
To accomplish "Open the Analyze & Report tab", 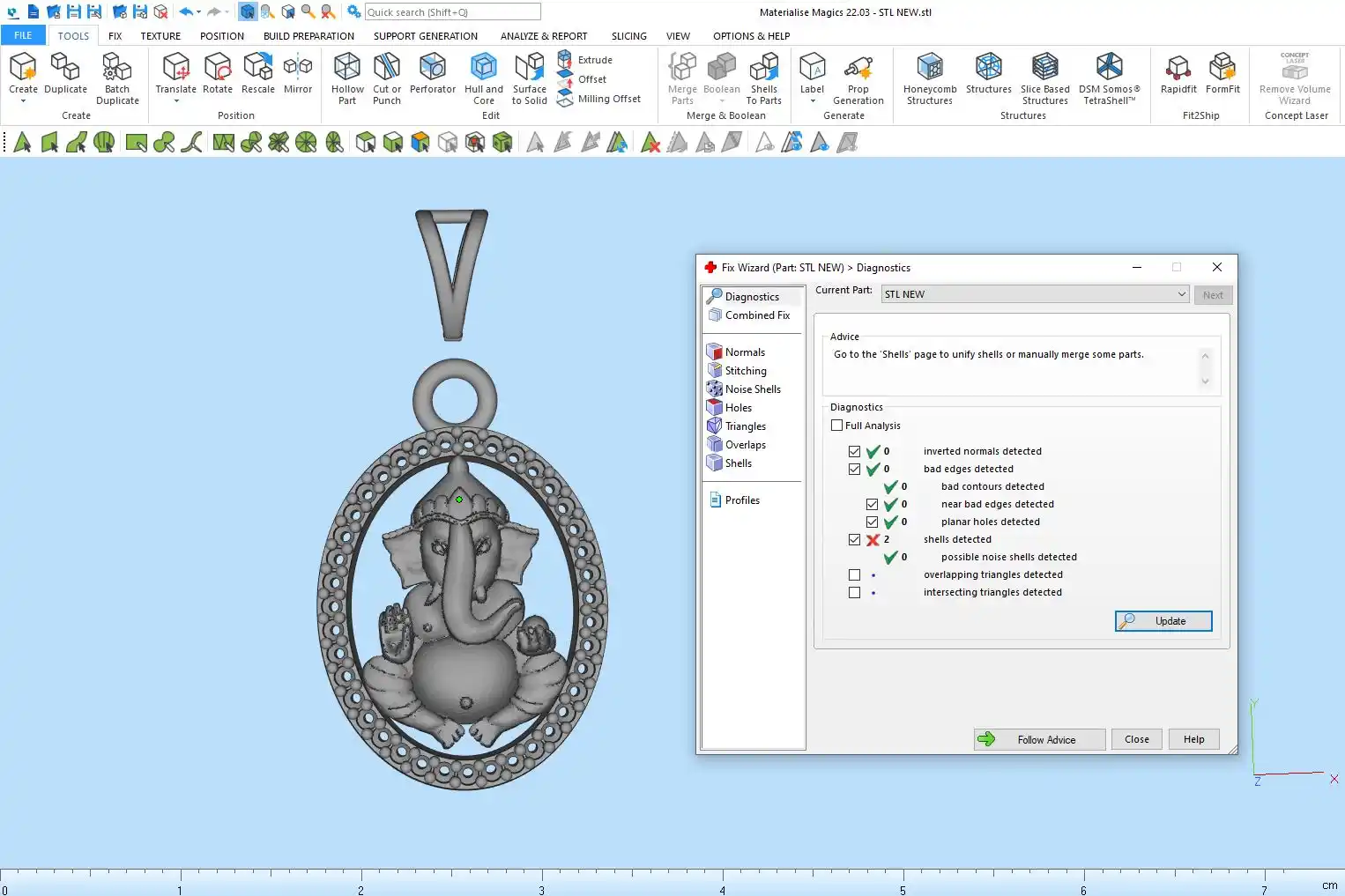I will point(543,36).
